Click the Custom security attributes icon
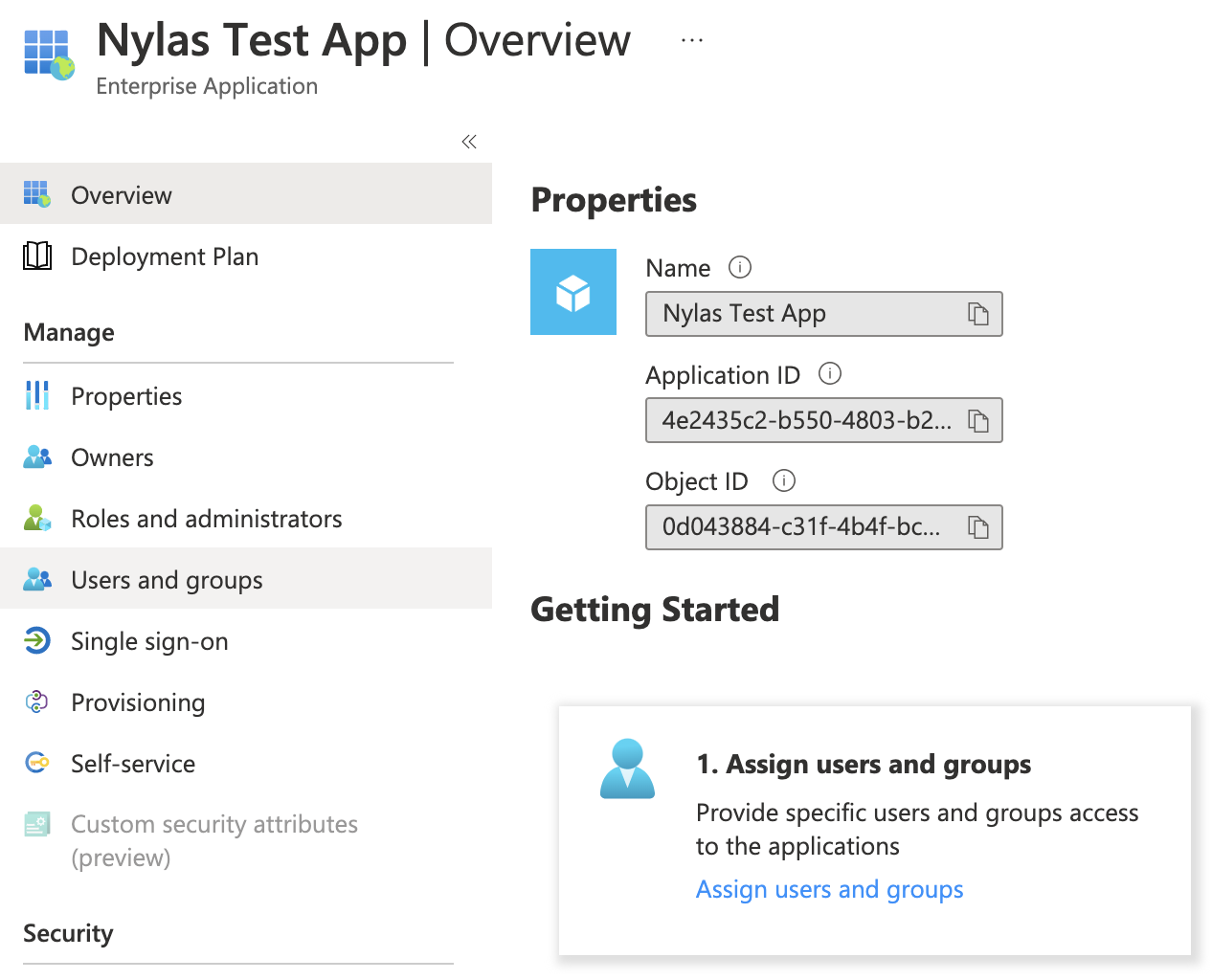 click(x=37, y=824)
